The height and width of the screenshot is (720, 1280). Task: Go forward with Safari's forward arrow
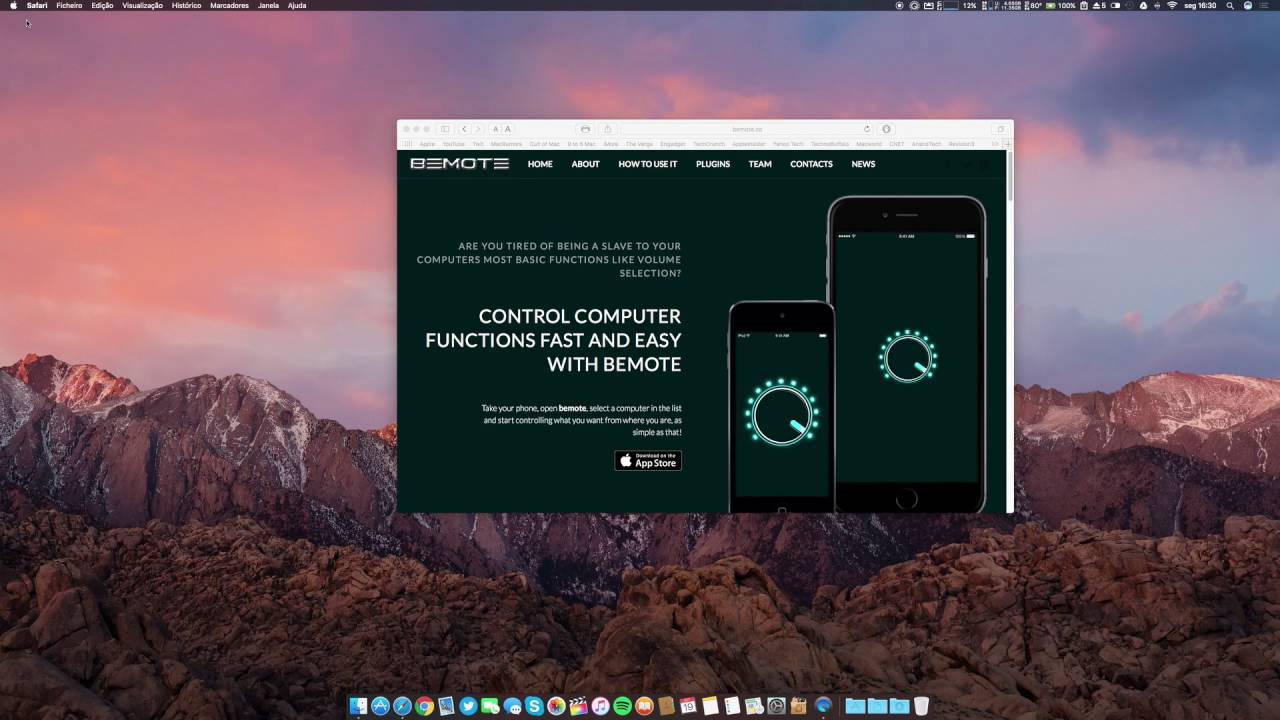click(478, 129)
